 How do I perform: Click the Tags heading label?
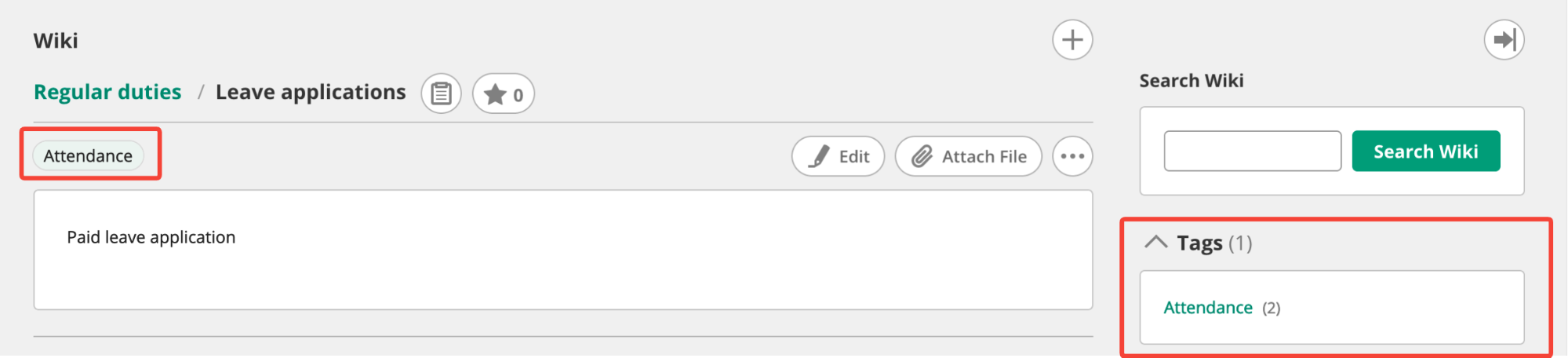point(1199,243)
